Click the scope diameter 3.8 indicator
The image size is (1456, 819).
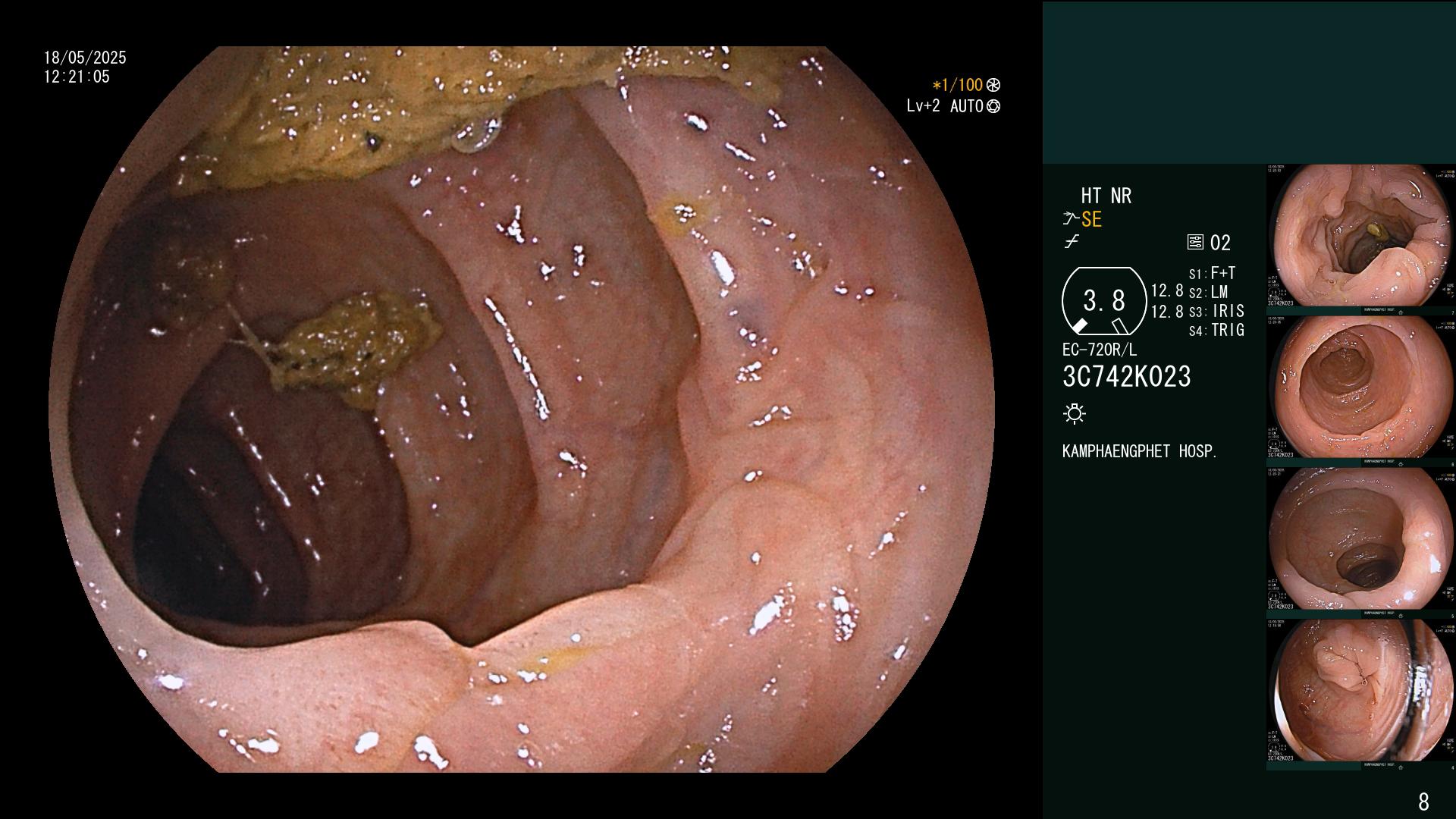[1104, 301]
